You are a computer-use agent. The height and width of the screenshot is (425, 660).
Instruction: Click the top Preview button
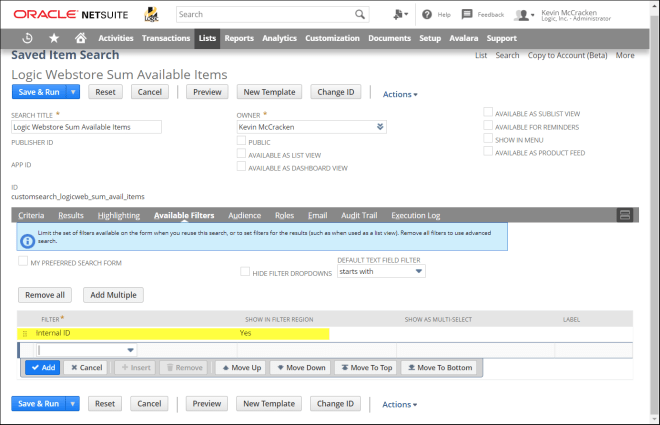point(207,92)
